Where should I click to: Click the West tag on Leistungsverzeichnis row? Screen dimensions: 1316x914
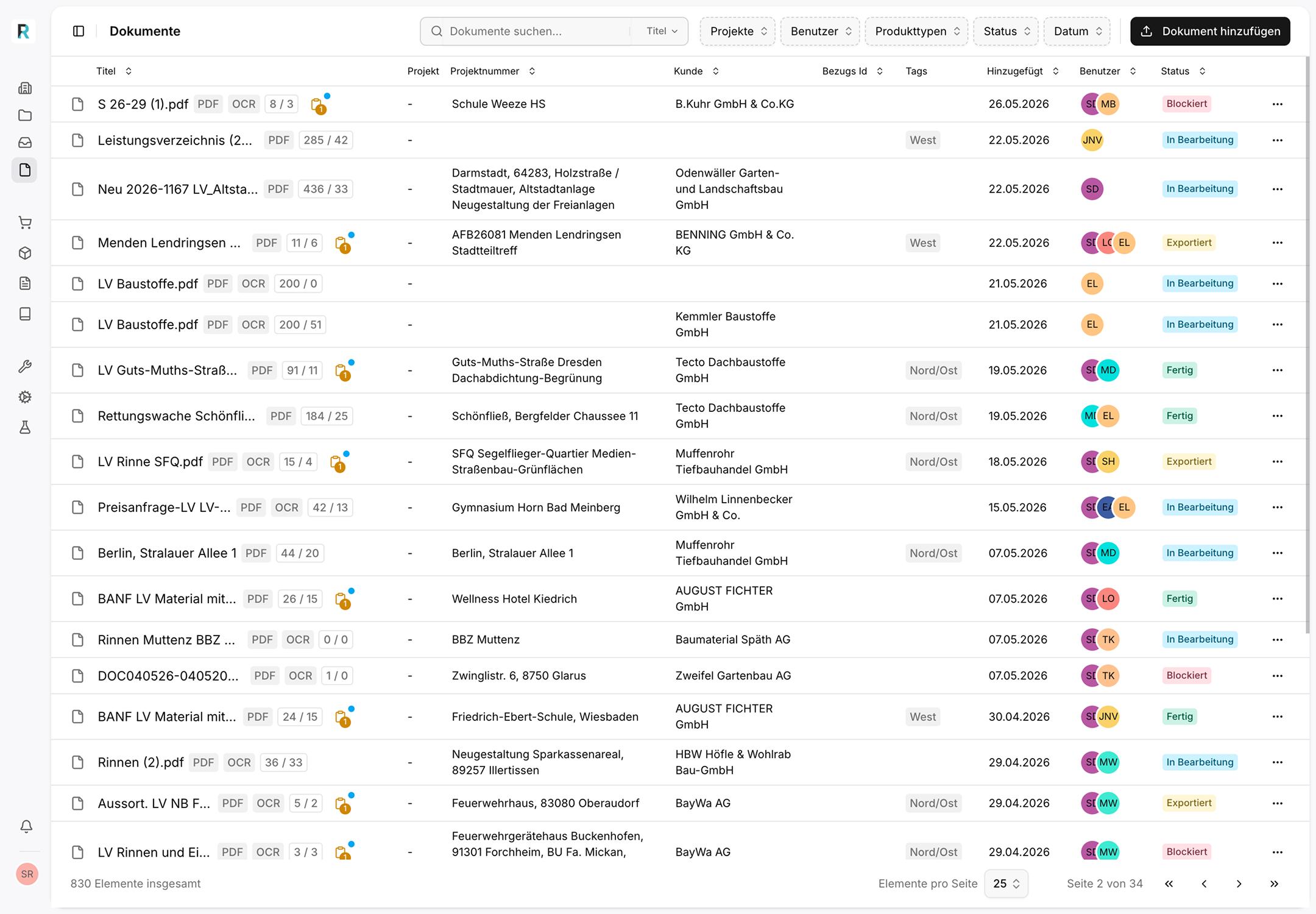pos(922,140)
